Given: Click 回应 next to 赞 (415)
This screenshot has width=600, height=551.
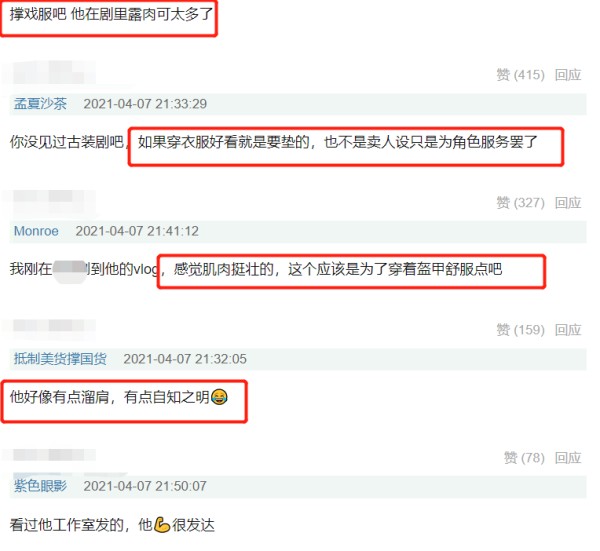Looking at the screenshot, I should [568, 75].
